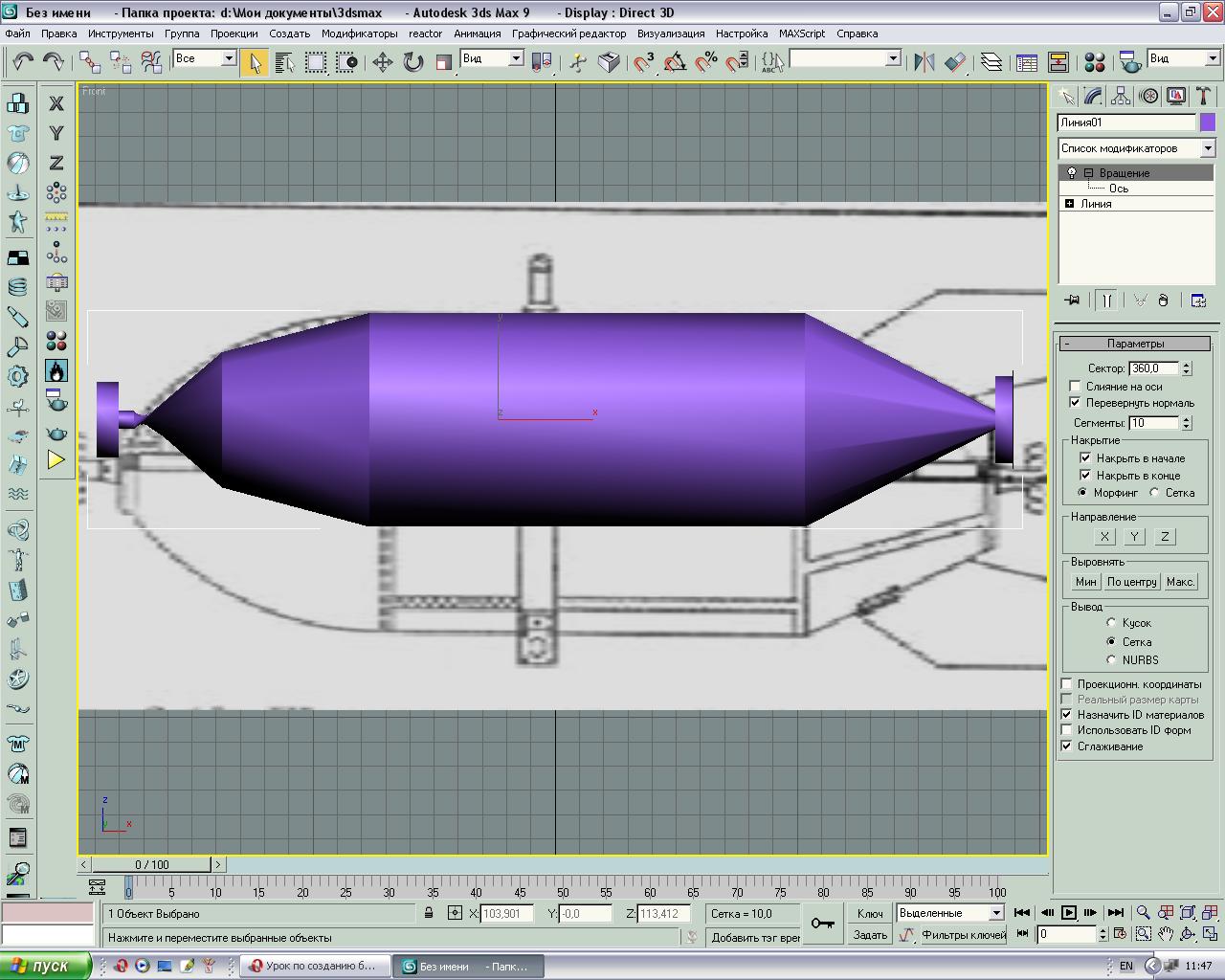Activate the Rotate tool
1225x980 pixels.
412,62
